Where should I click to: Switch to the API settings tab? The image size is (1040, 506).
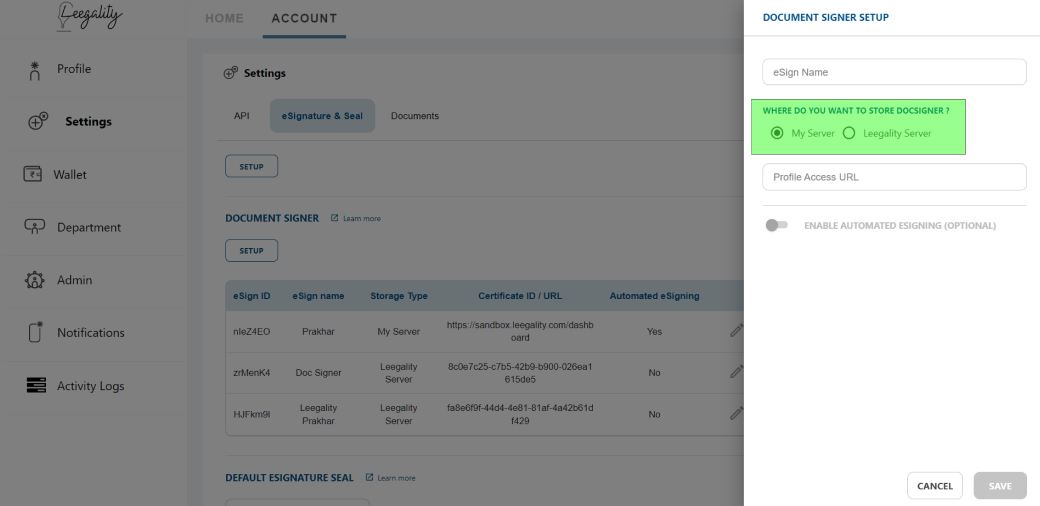pos(241,116)
